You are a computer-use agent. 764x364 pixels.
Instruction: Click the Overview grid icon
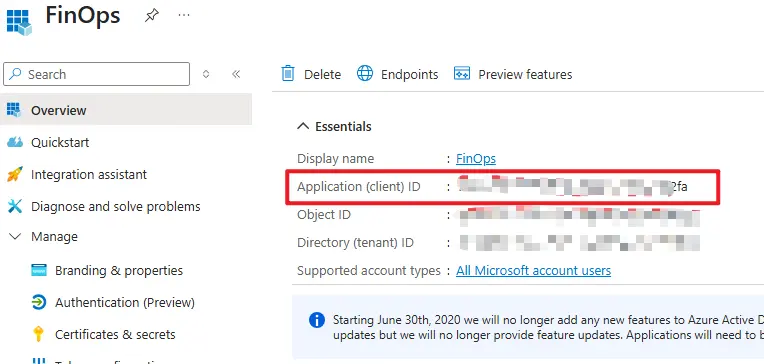click(x=14, y=110)
